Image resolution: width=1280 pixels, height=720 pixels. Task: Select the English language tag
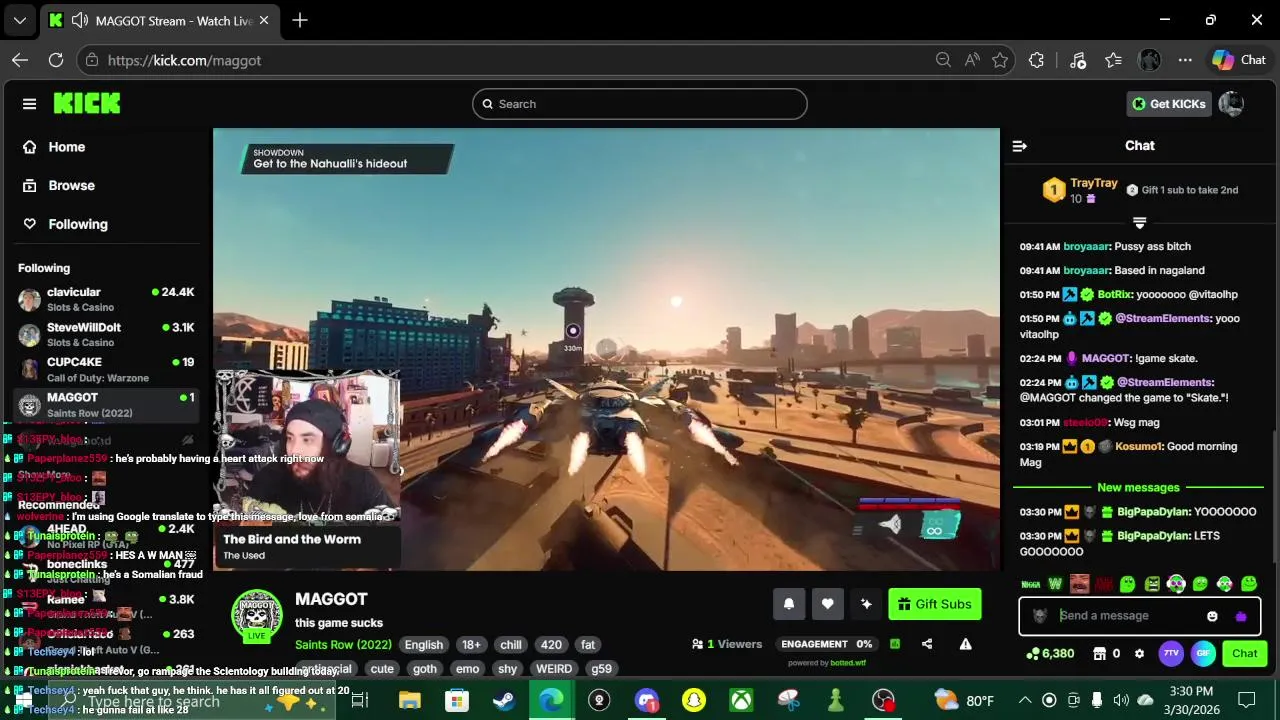[x=423, y=645]
